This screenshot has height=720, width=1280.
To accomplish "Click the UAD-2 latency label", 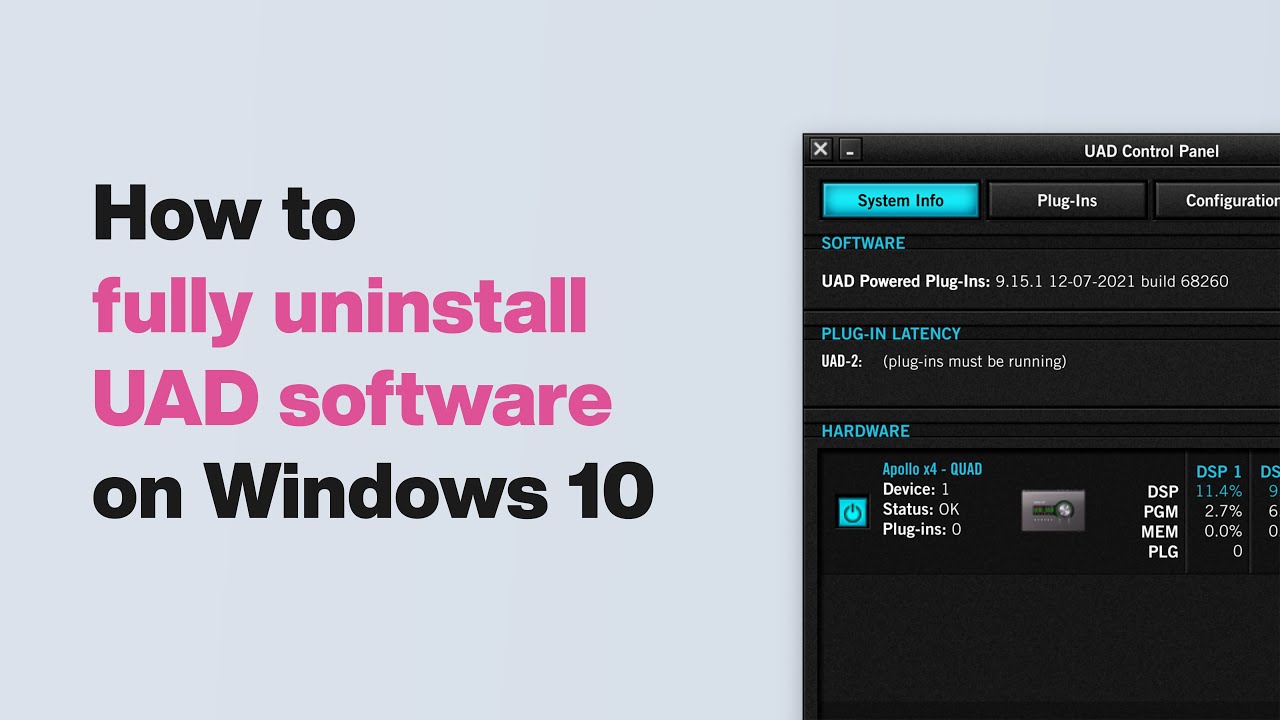I will coord(842,361).
